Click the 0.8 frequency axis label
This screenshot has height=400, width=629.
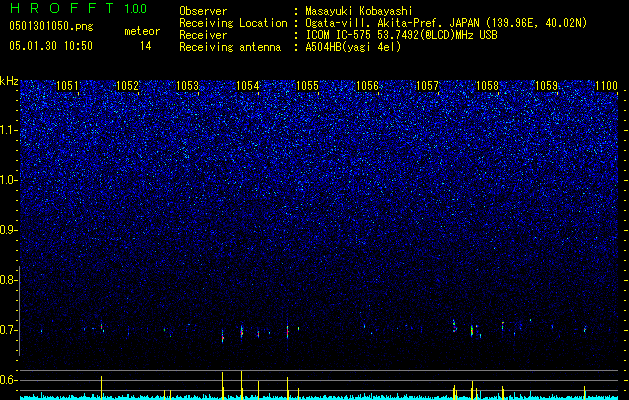tap(9, 280)
